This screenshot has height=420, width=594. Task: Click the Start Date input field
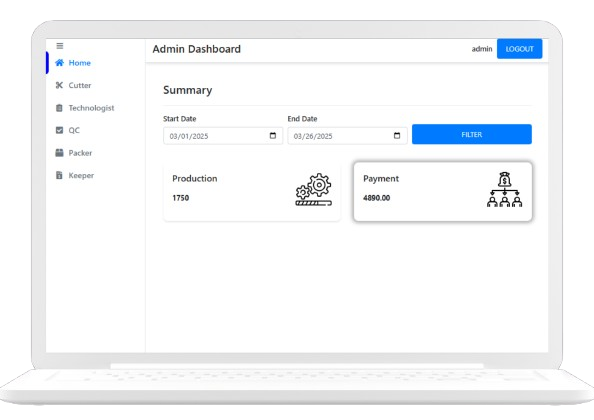click(223, 136)
